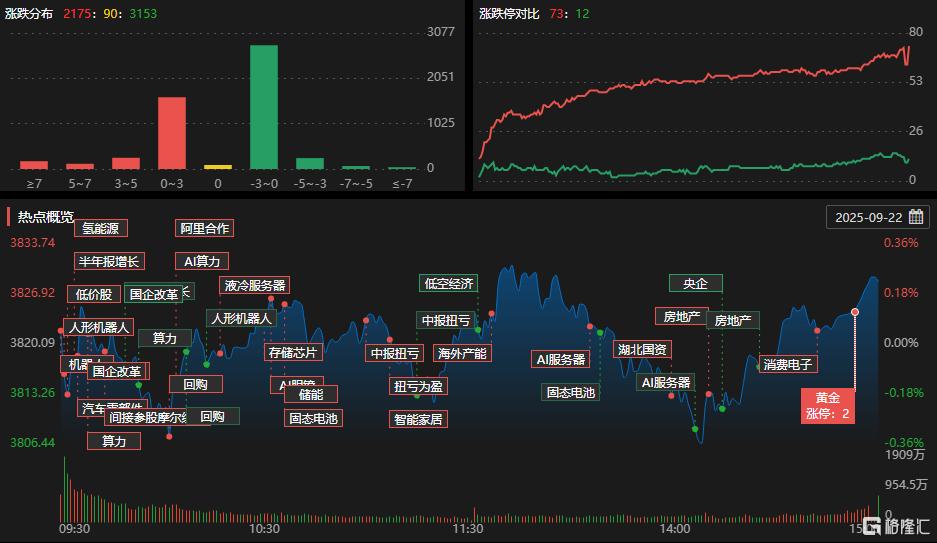Image resolution: width=937 pixels, height=543 pixels.
Task: Select the AI算力 label on chart
Action: (x=202, y=261)
